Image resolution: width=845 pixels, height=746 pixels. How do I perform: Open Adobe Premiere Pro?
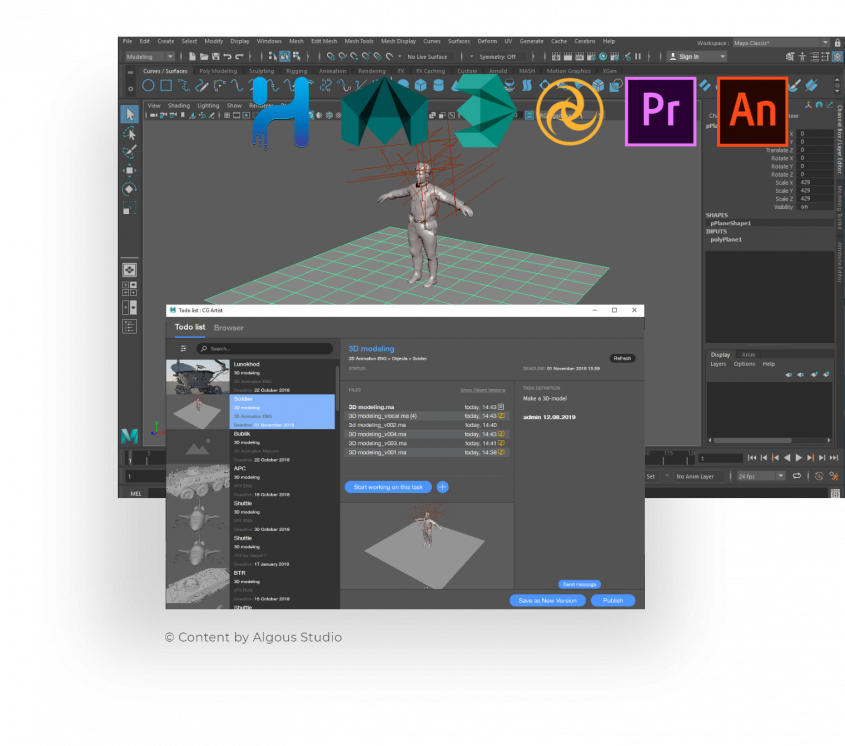(x=660, y=111)
